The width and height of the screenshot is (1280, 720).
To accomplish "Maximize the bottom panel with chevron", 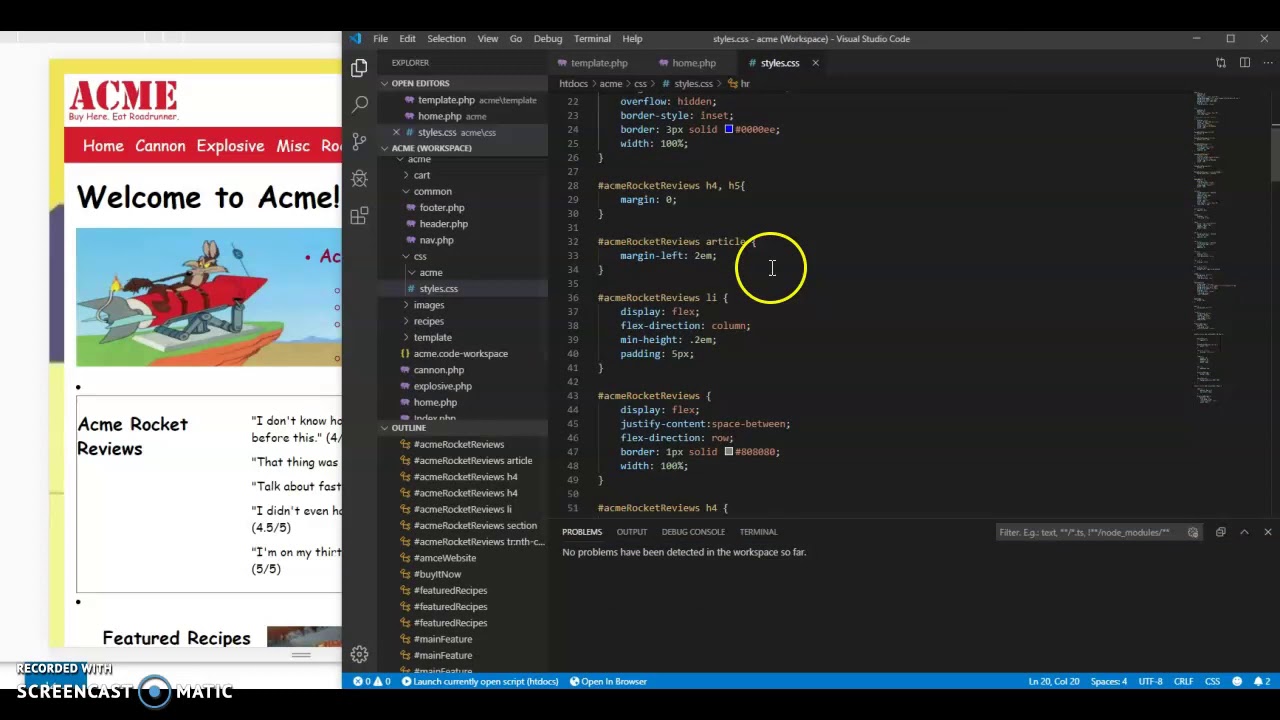I will pos(1245,532).
